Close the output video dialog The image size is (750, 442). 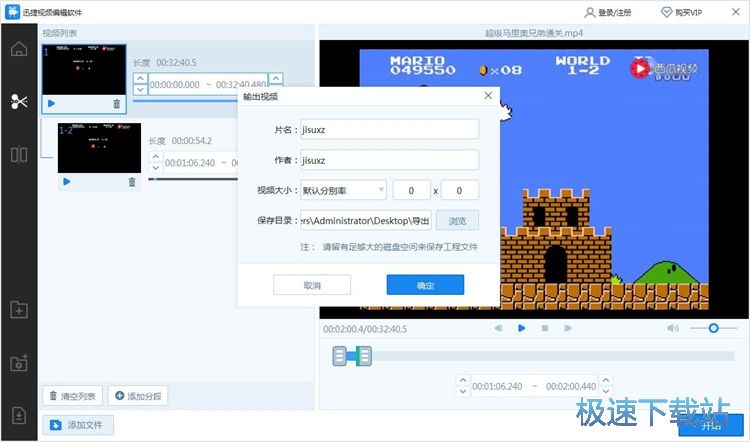pyautogui.click(x=488, y=96)
